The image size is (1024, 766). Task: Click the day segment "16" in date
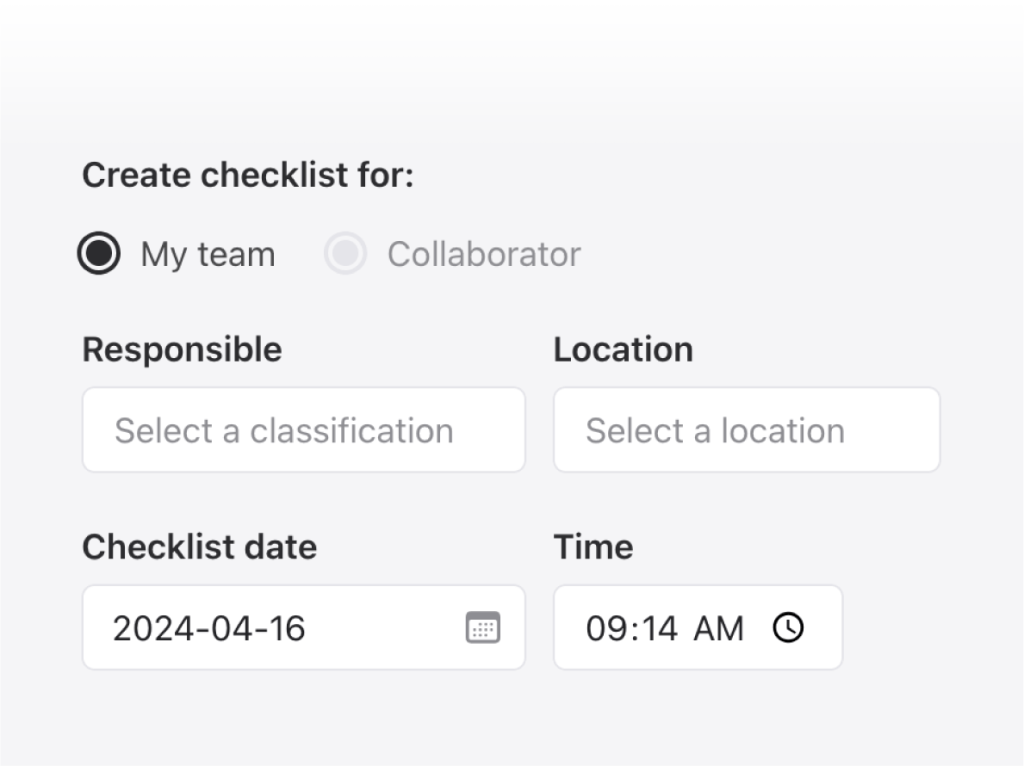pos(285,629)
